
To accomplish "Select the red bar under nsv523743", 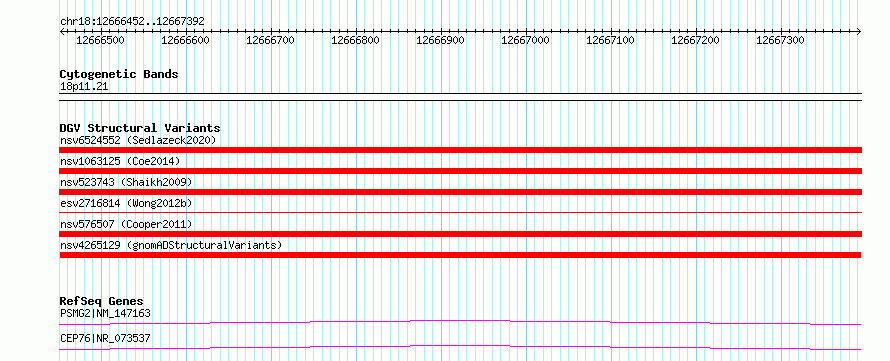I will [461, 192].
